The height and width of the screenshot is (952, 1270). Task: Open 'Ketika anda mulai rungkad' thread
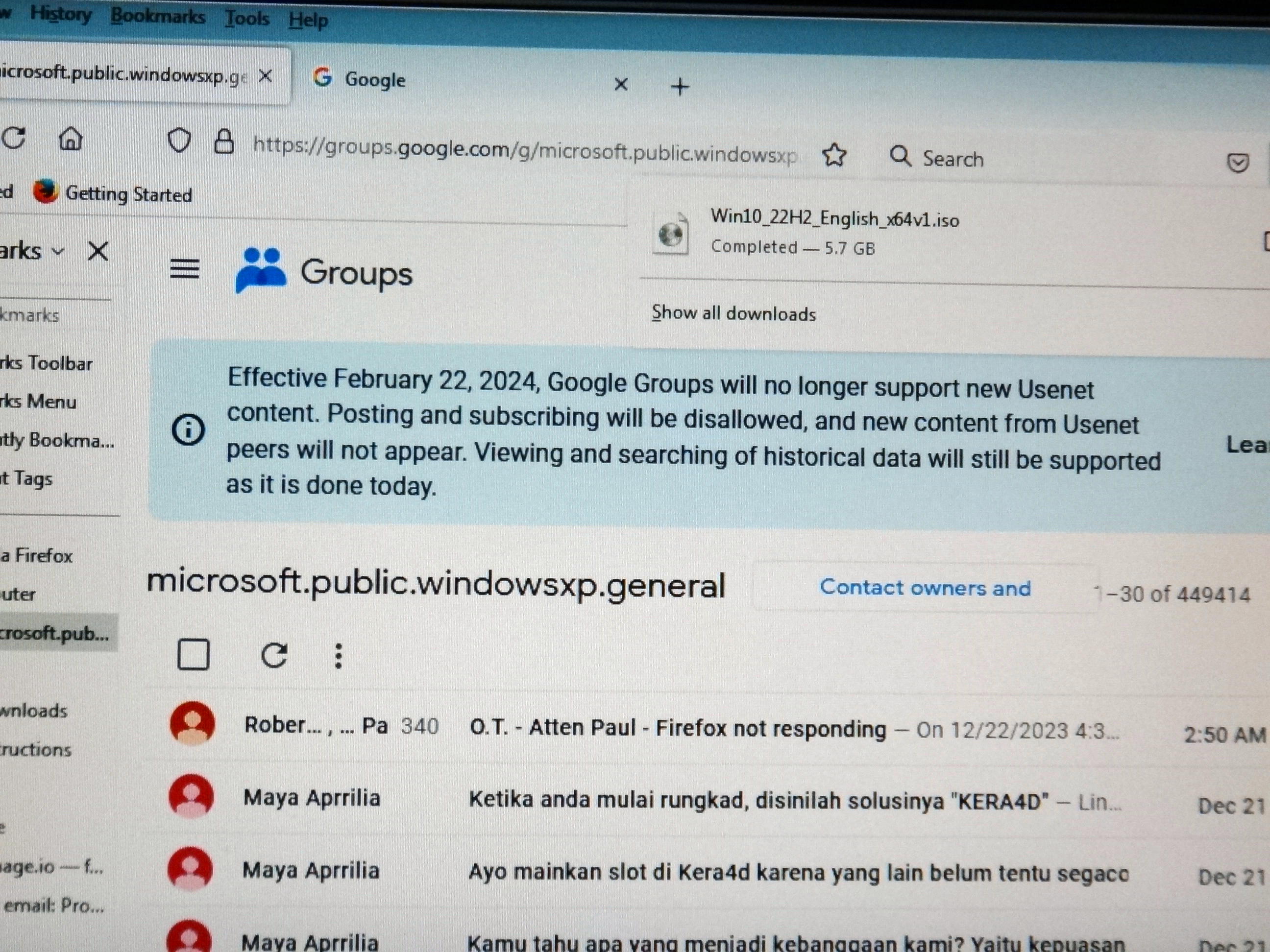tap(758, 800)
